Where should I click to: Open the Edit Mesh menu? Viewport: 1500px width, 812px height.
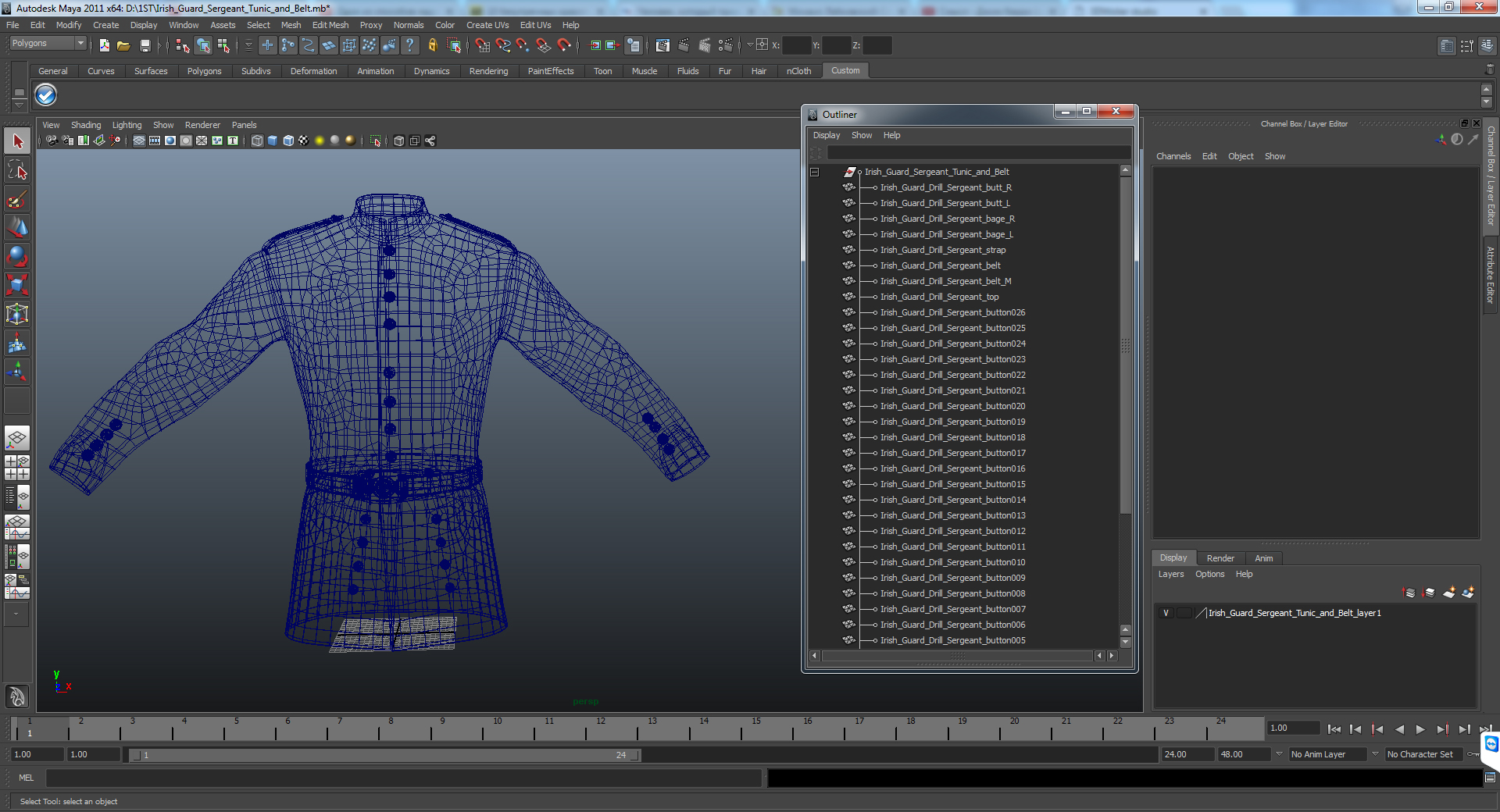330,25
